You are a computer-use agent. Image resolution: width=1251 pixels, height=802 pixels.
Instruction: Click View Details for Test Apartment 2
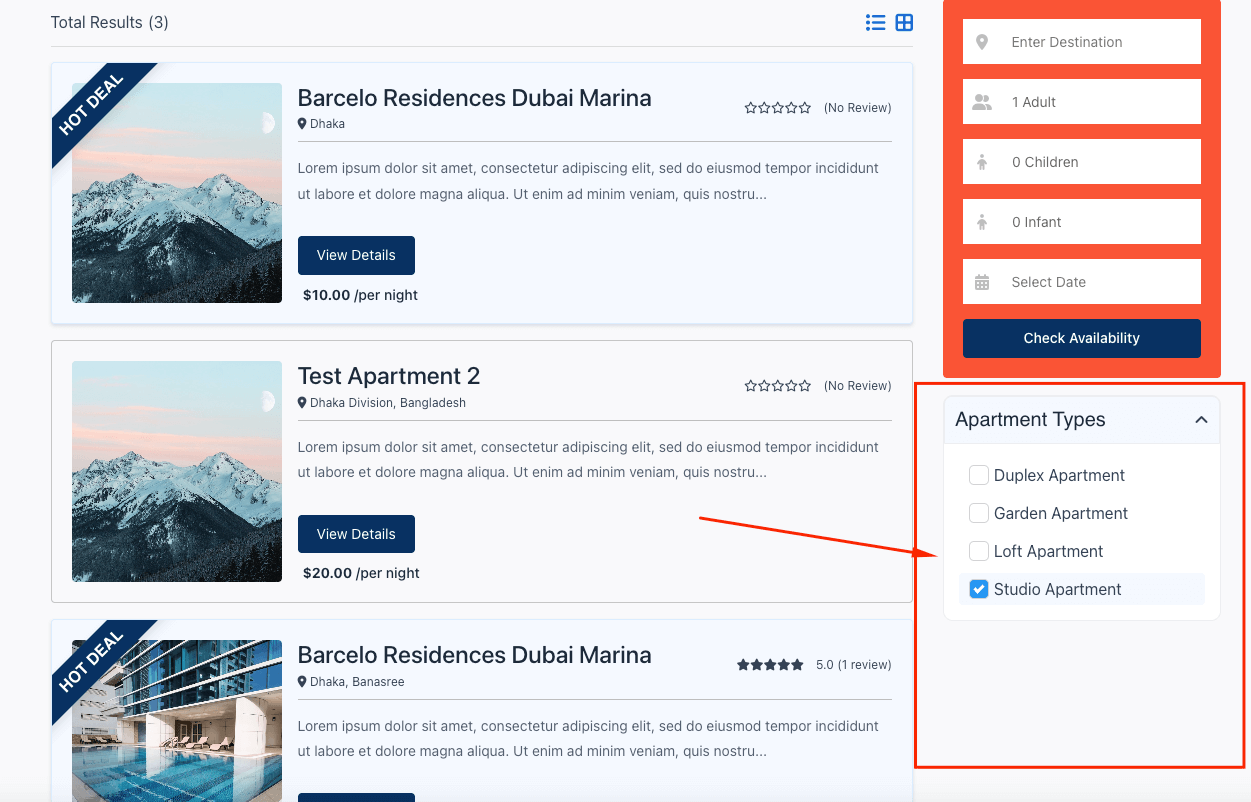[x=356, y=534]
